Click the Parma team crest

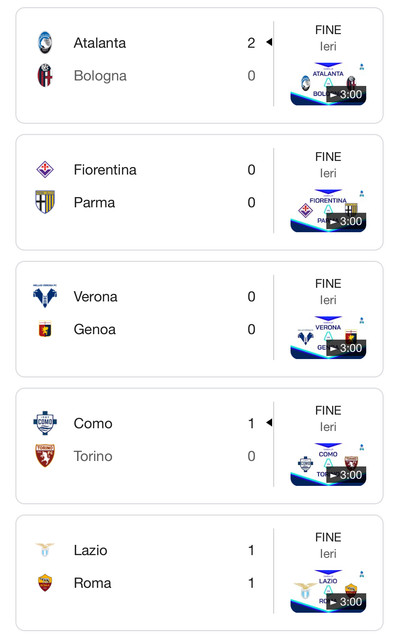[45, 202]
